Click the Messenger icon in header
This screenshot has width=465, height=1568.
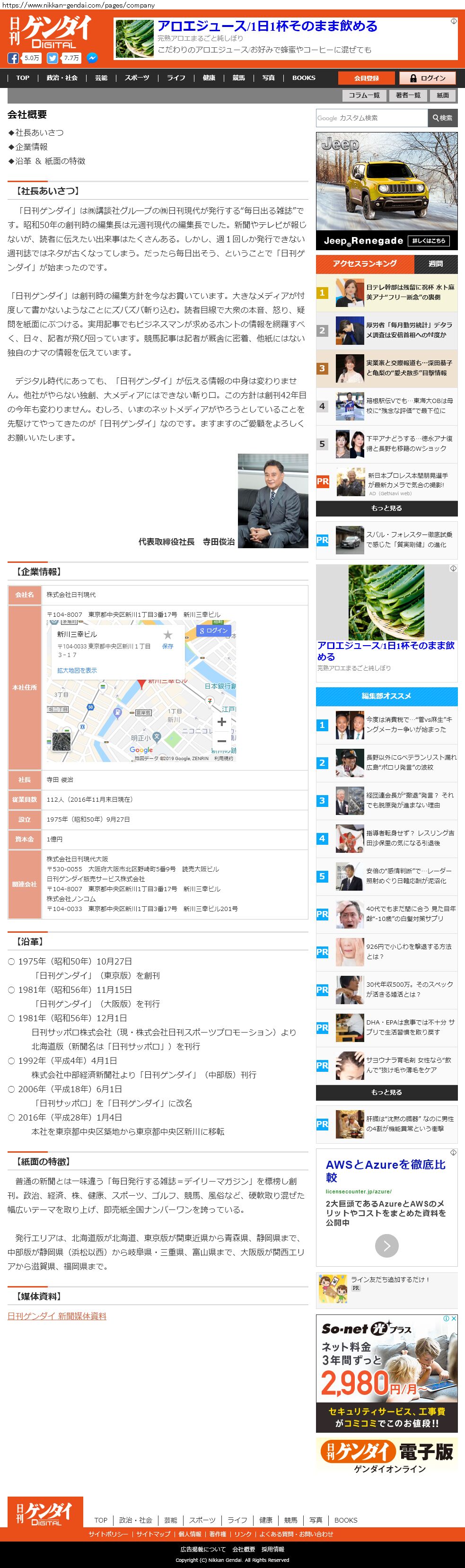92,59
